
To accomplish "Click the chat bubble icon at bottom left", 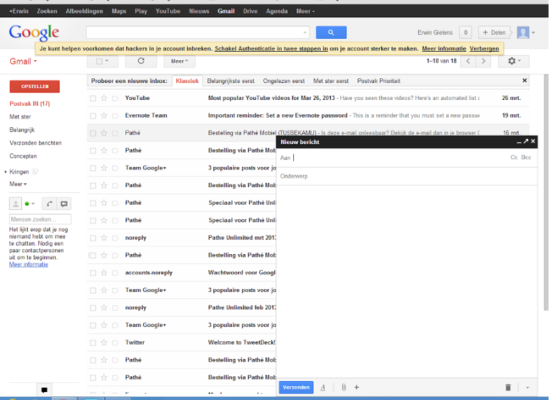I will coord(44,390).
